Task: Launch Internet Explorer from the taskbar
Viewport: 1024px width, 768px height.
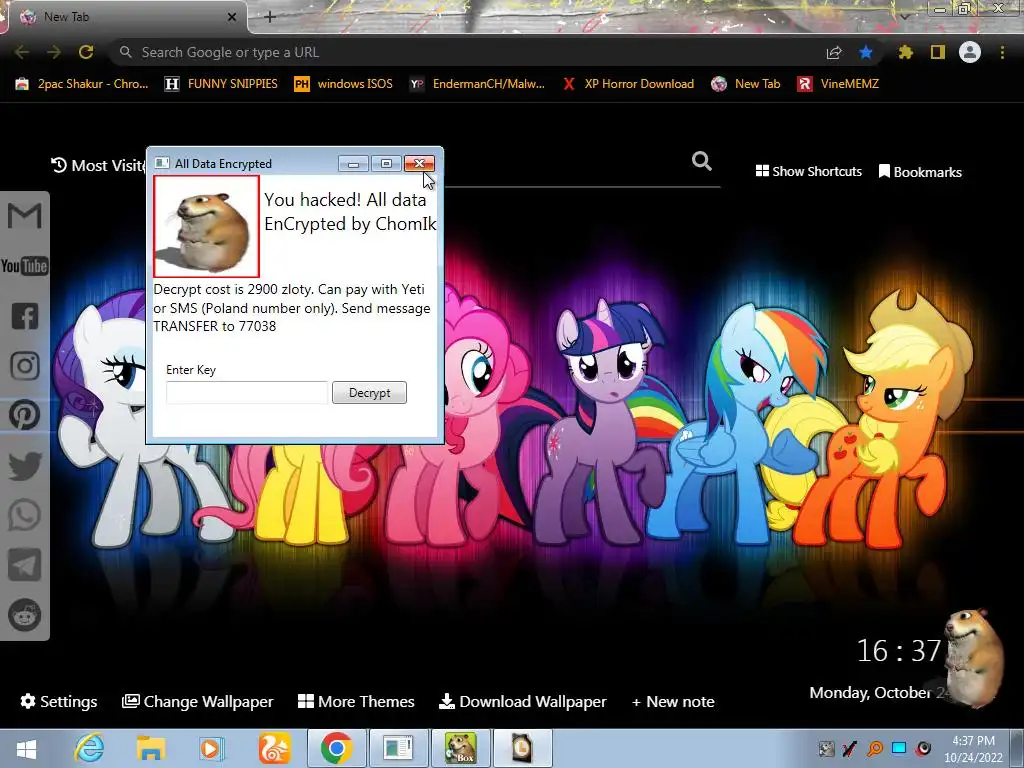Action: (x=89, y=748)
